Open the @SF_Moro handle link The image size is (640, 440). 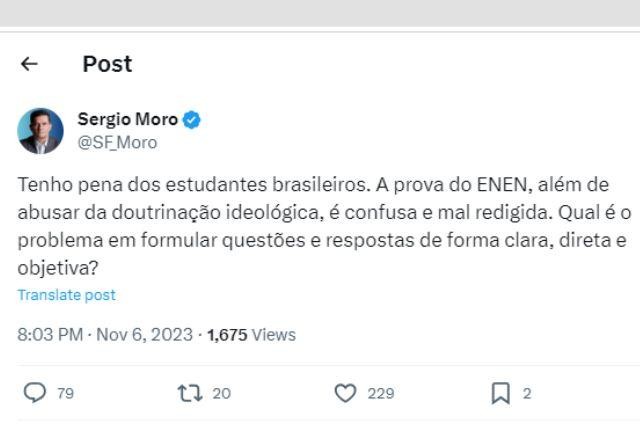(117, 142)
